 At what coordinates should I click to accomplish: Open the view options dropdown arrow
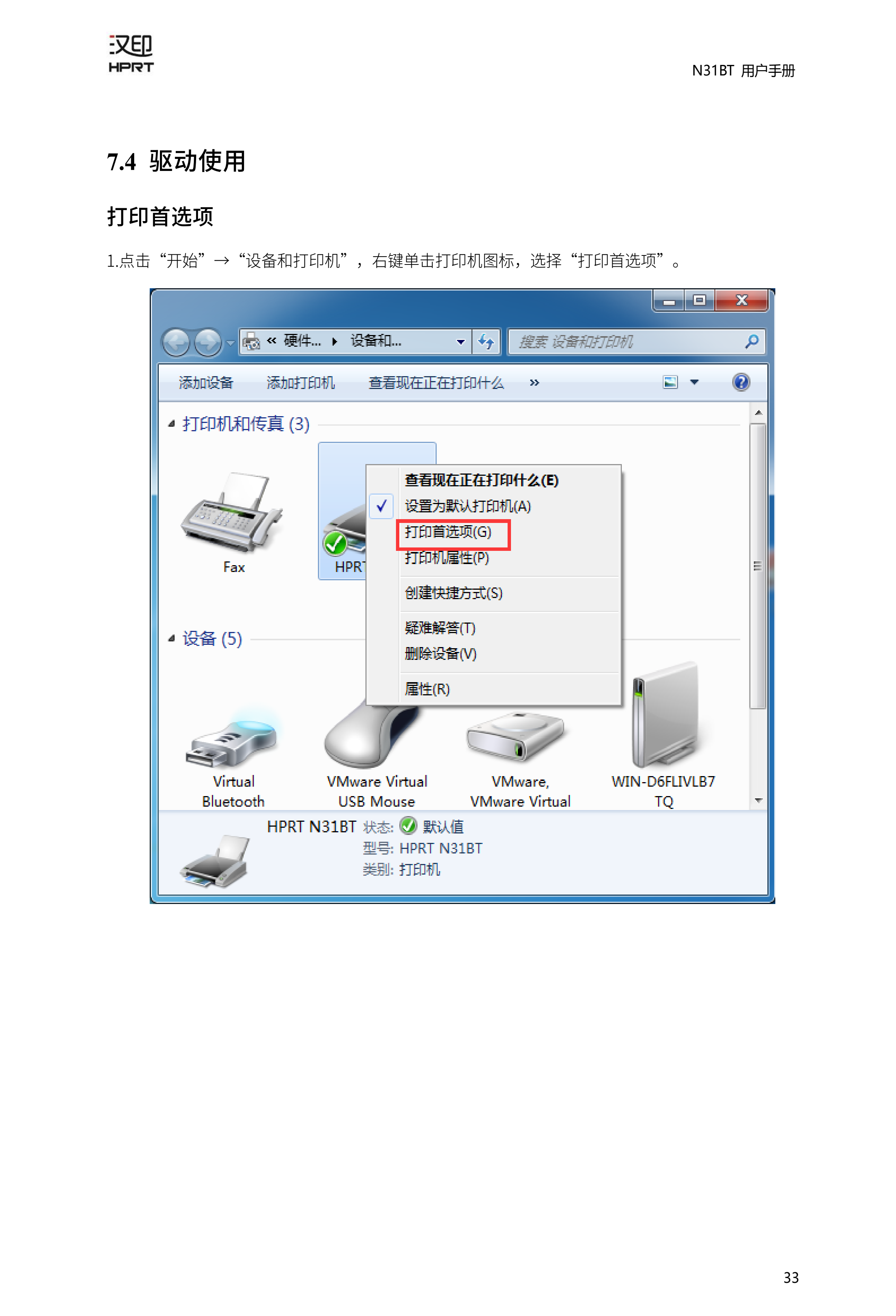coord(694,382)
